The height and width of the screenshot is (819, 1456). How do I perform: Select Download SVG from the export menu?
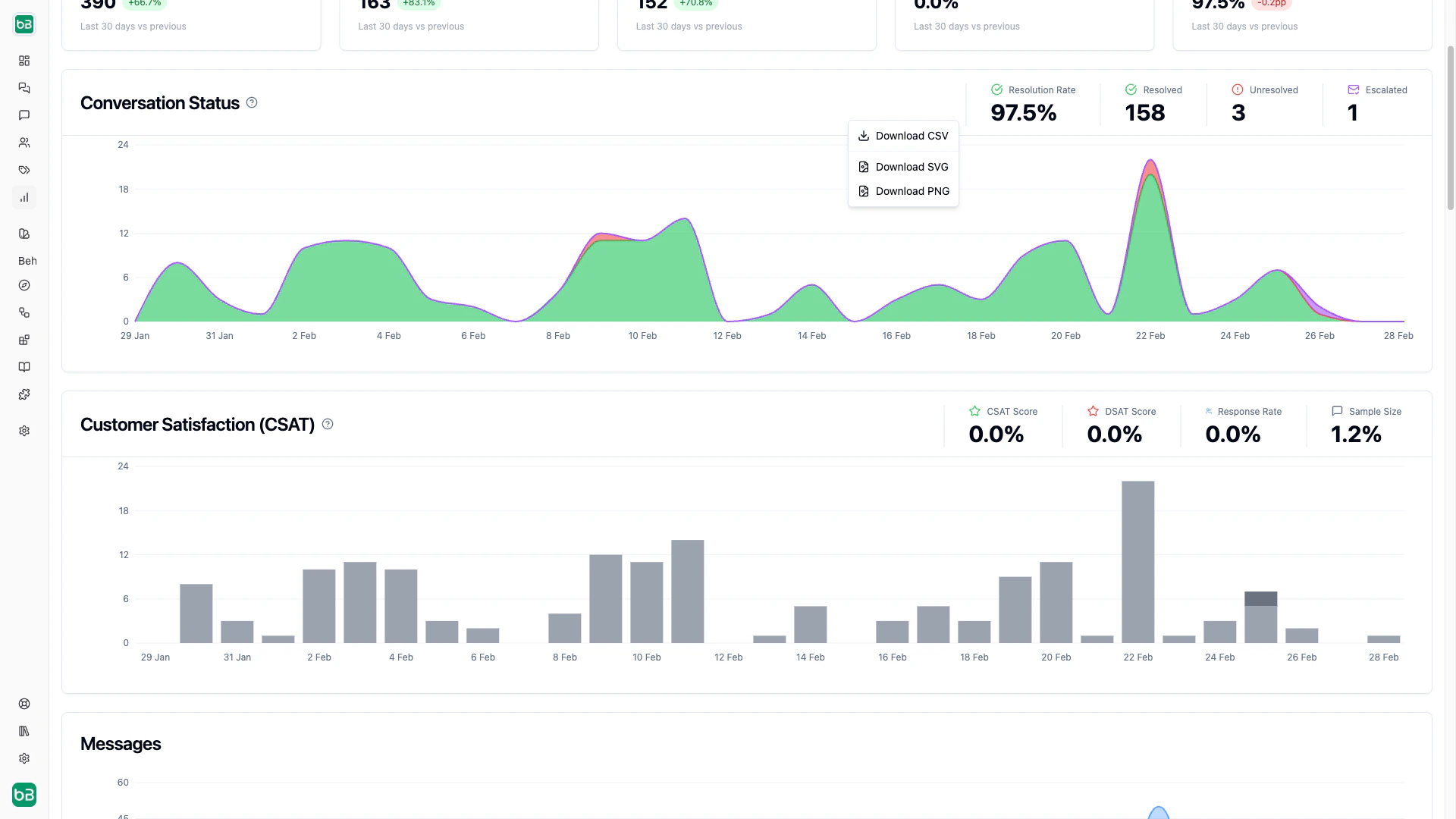point(903,167)
